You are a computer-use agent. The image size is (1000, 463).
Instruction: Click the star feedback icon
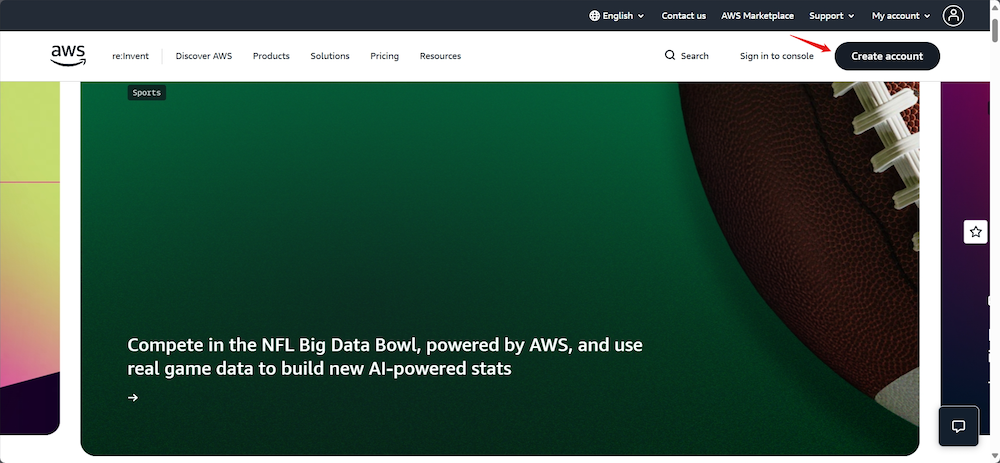pyautogui.click(x=975, y=232)
